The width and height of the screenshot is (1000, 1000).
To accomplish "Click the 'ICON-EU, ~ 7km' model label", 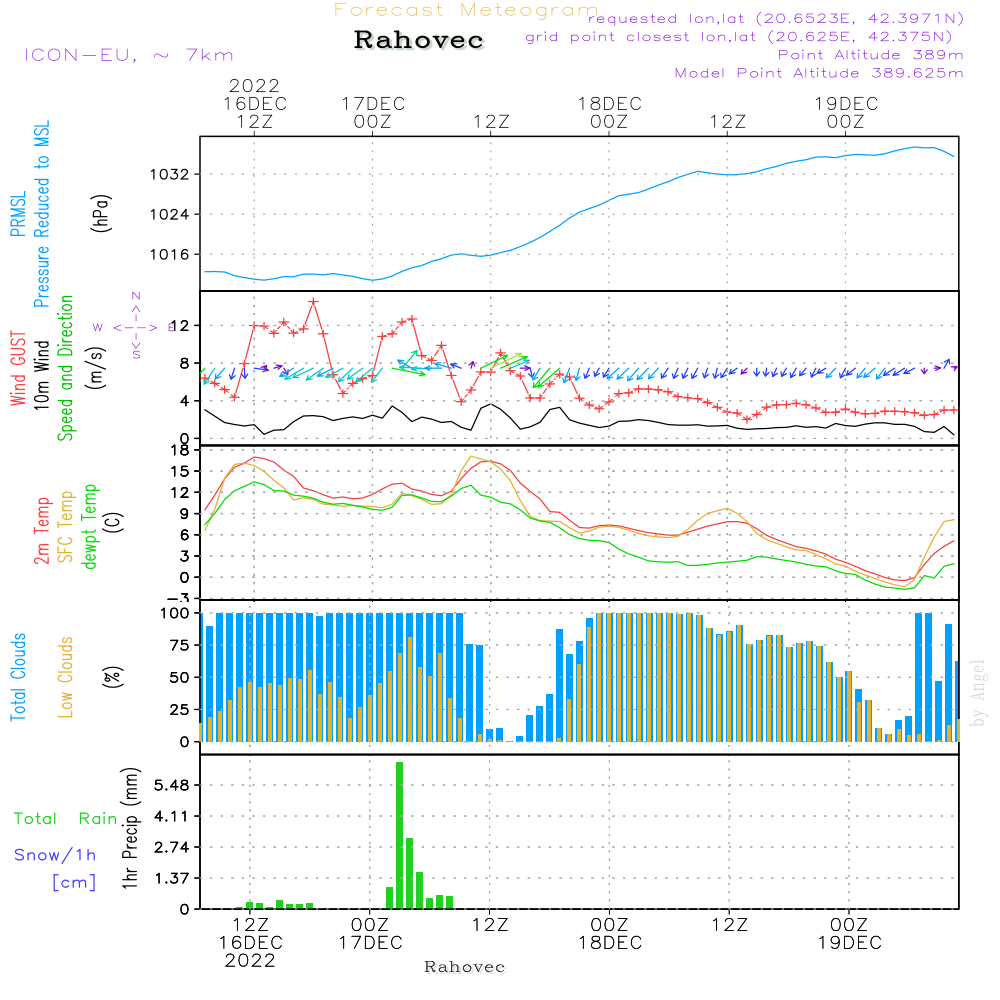I will 129,55.
